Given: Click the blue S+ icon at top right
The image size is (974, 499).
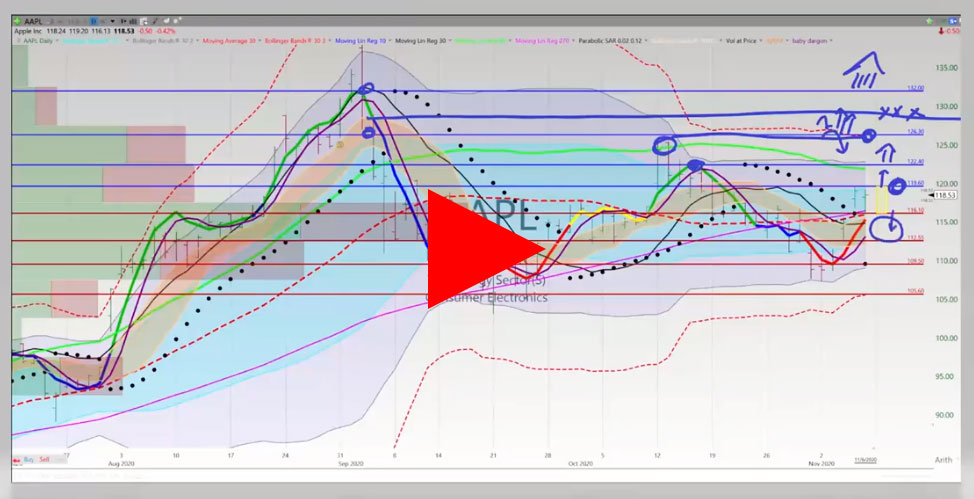Looking at the screenshot, I should 952,21.
